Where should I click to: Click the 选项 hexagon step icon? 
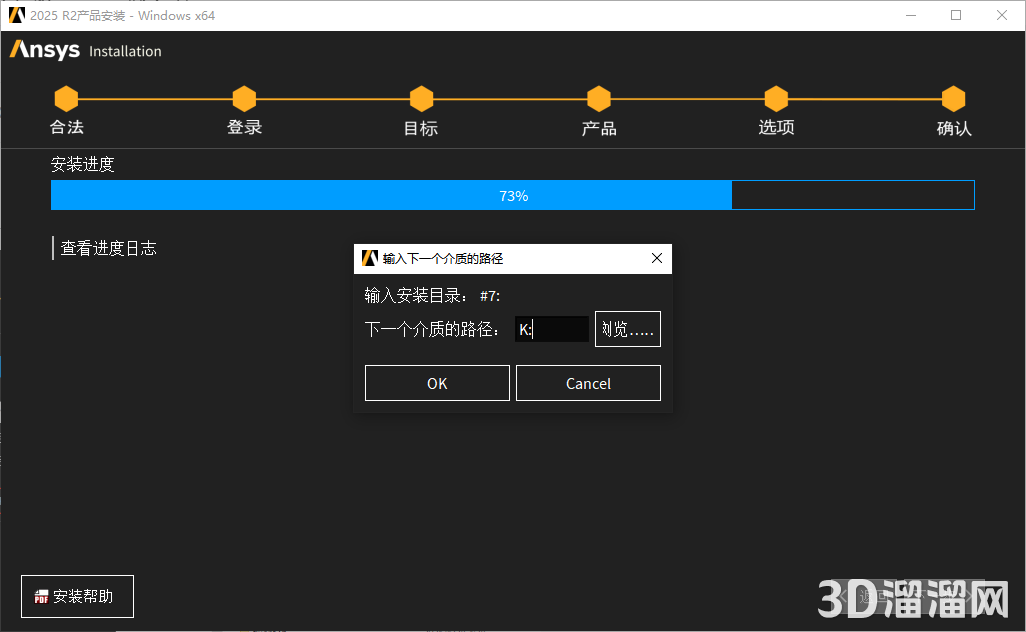(x=776, y=98)
